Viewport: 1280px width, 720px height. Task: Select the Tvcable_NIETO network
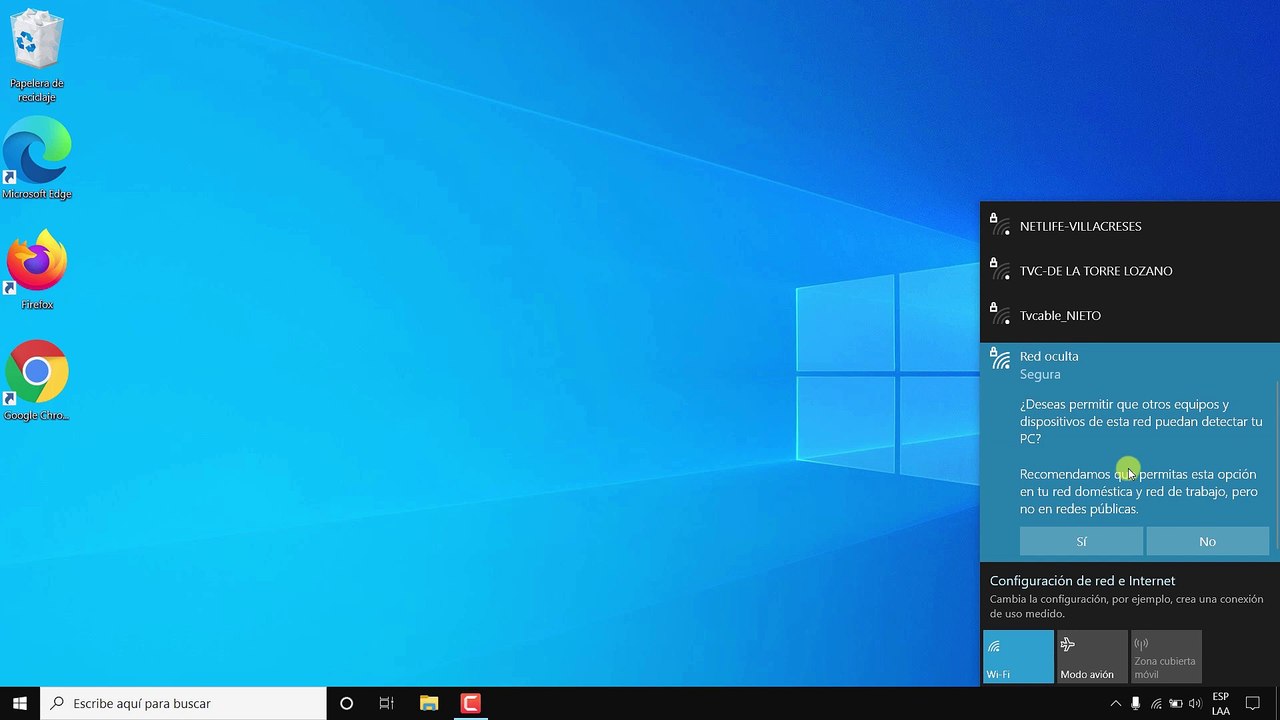[x=1129, y=316]
